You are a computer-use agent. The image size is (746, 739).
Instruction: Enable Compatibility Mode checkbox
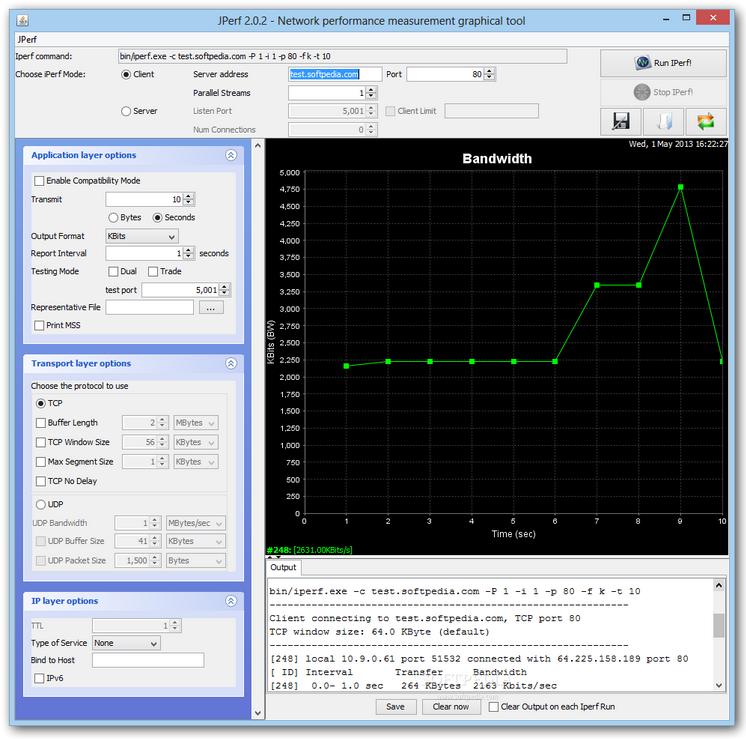[x=40, y=181]
